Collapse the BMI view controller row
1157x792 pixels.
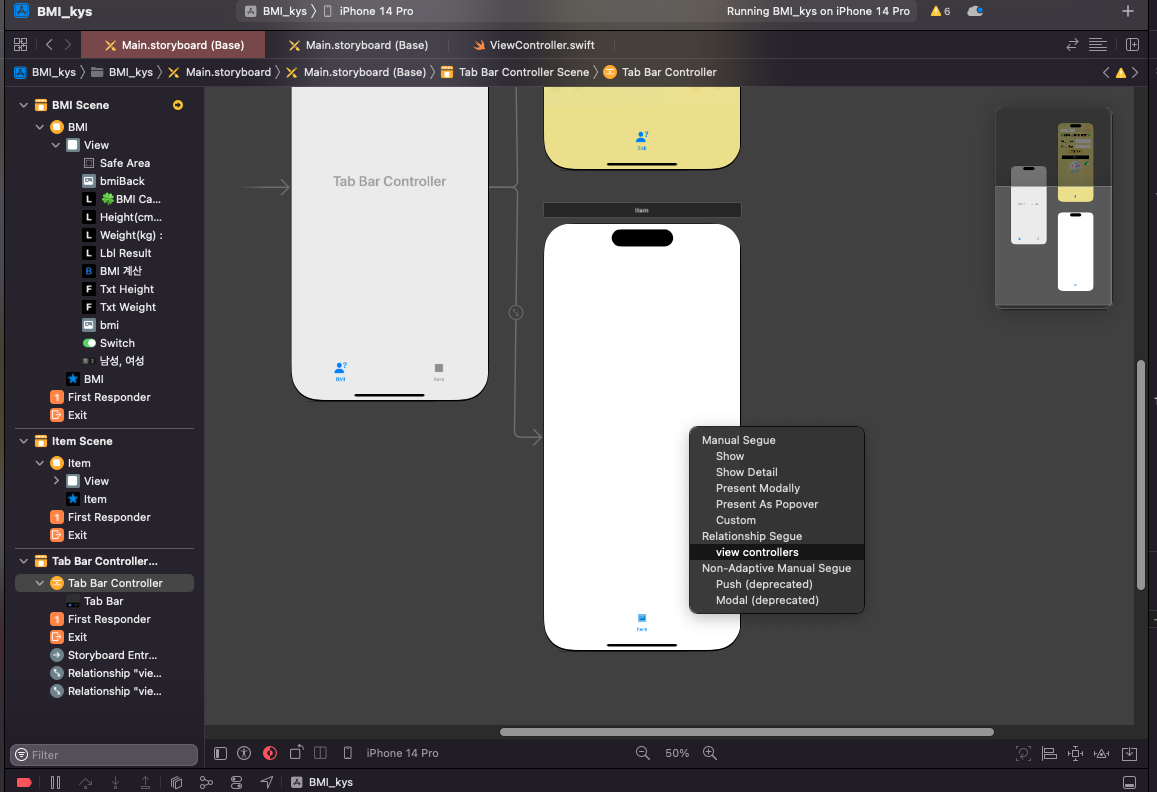[40, 127]
